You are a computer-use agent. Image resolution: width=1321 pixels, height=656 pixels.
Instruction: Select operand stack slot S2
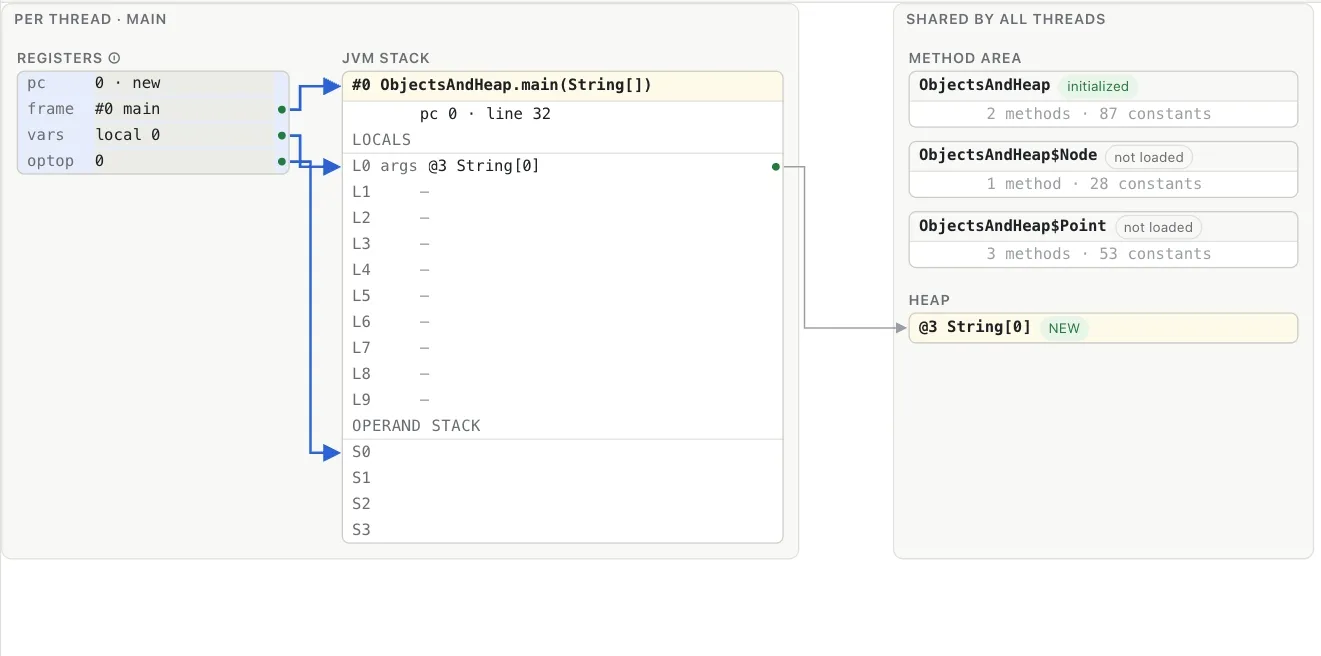pos(562,504)
